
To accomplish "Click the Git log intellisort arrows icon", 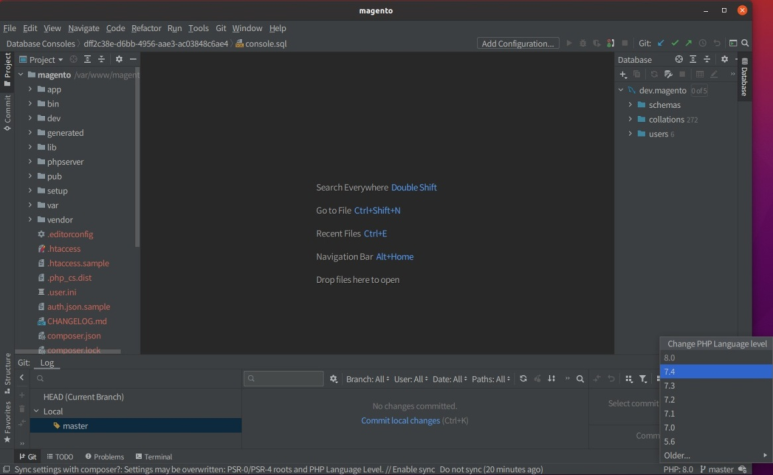I will 551,378.
